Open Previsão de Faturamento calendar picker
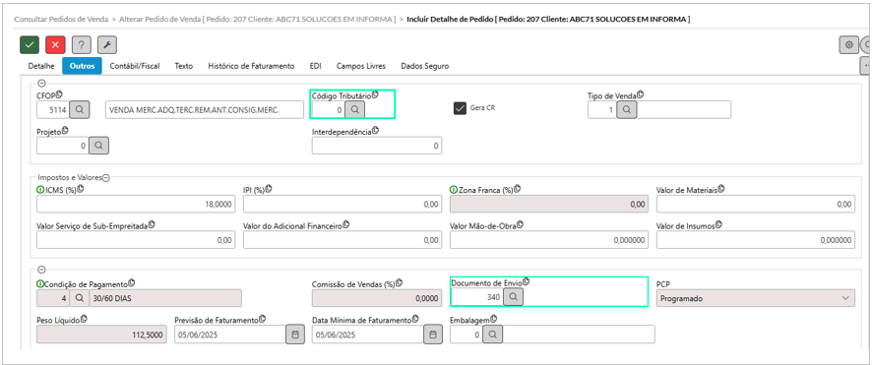 [296, 335]
